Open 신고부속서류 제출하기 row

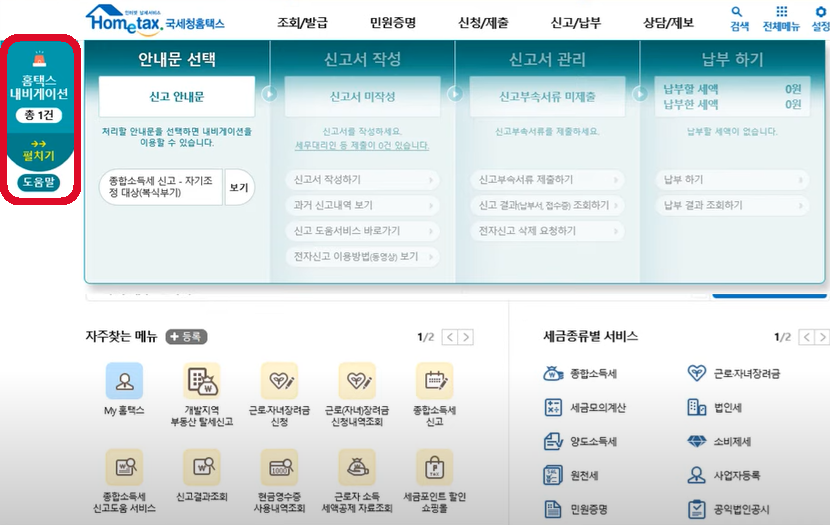pos(548,180)
